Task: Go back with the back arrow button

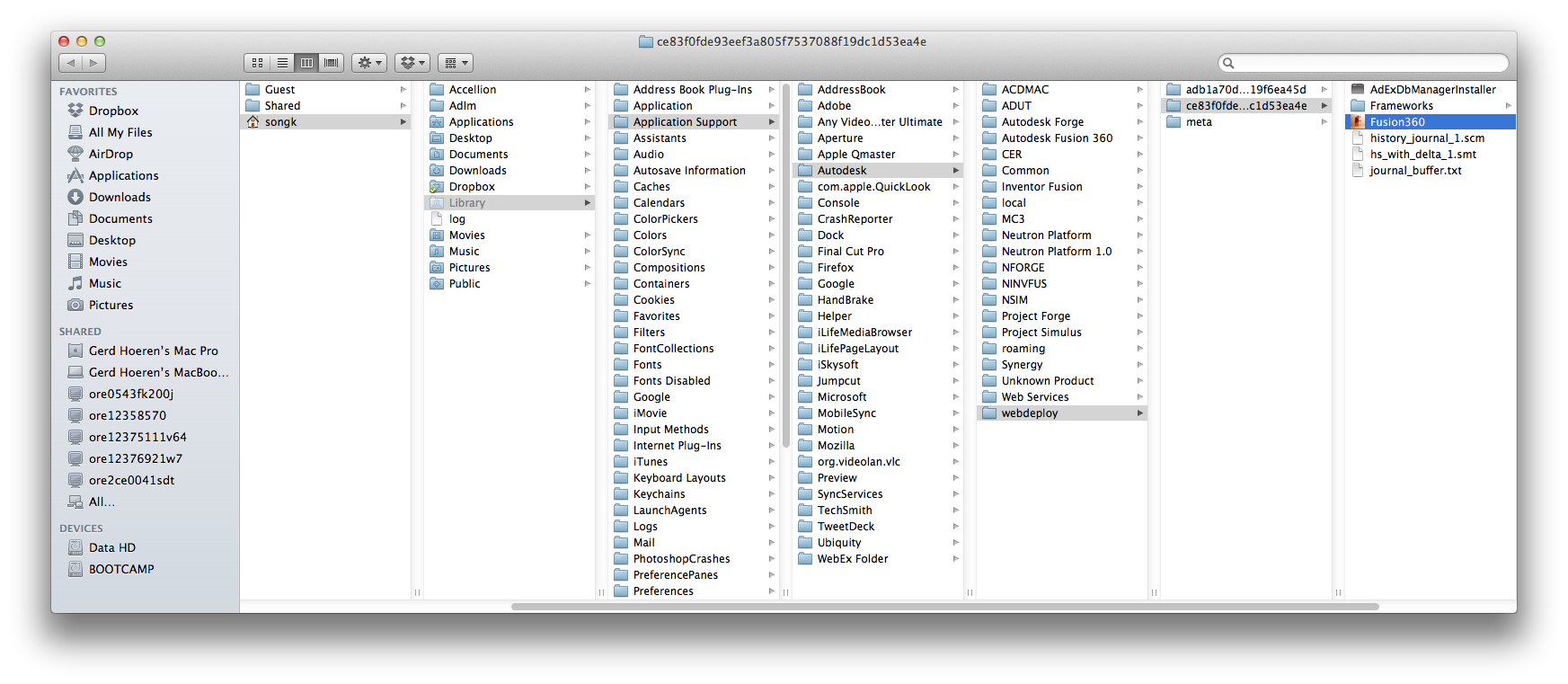Action: tap(71, 63)
